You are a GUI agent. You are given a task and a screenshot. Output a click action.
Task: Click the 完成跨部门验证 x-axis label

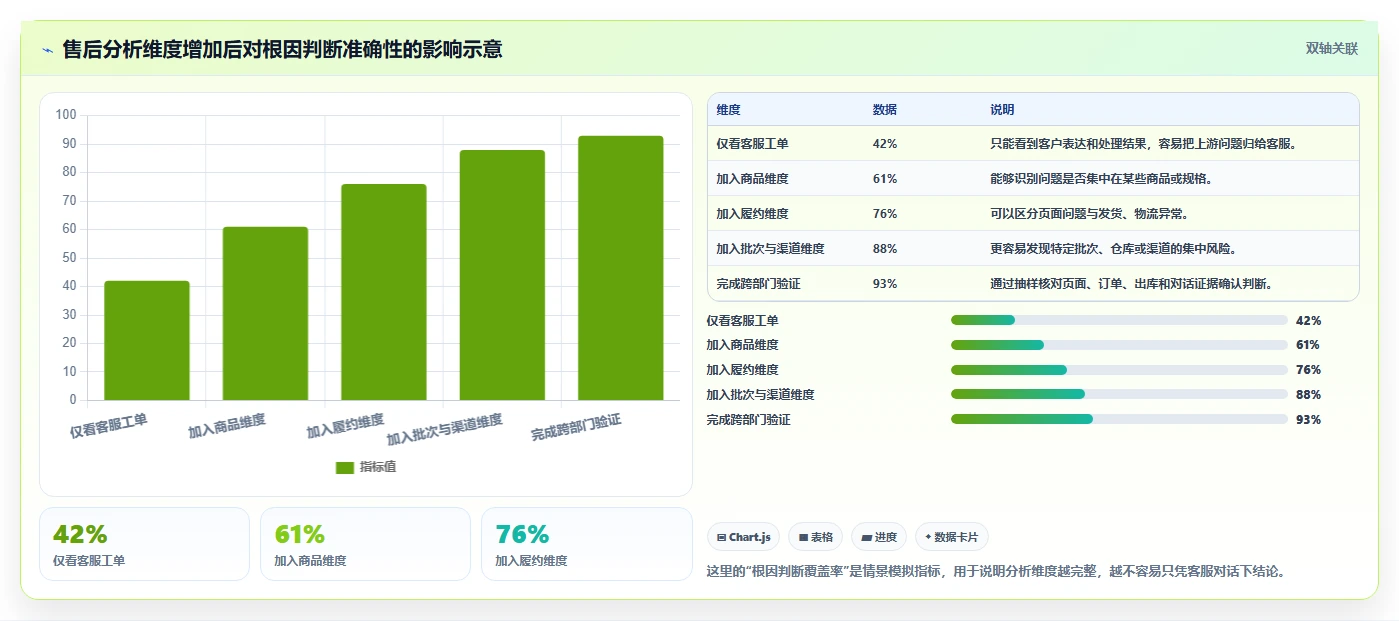576,428
